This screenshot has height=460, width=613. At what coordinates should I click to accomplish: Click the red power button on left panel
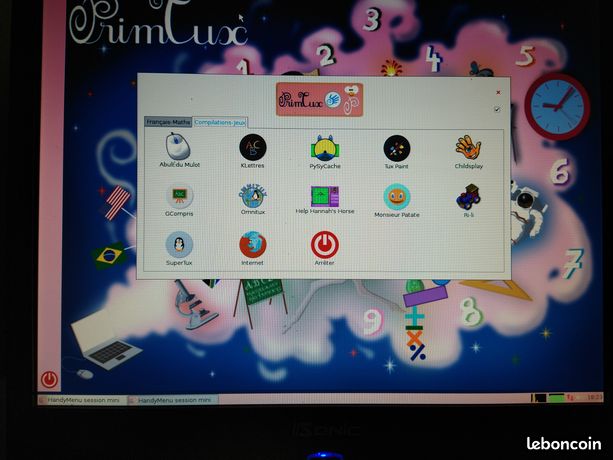pyautogui.click(x=50, y=379)
